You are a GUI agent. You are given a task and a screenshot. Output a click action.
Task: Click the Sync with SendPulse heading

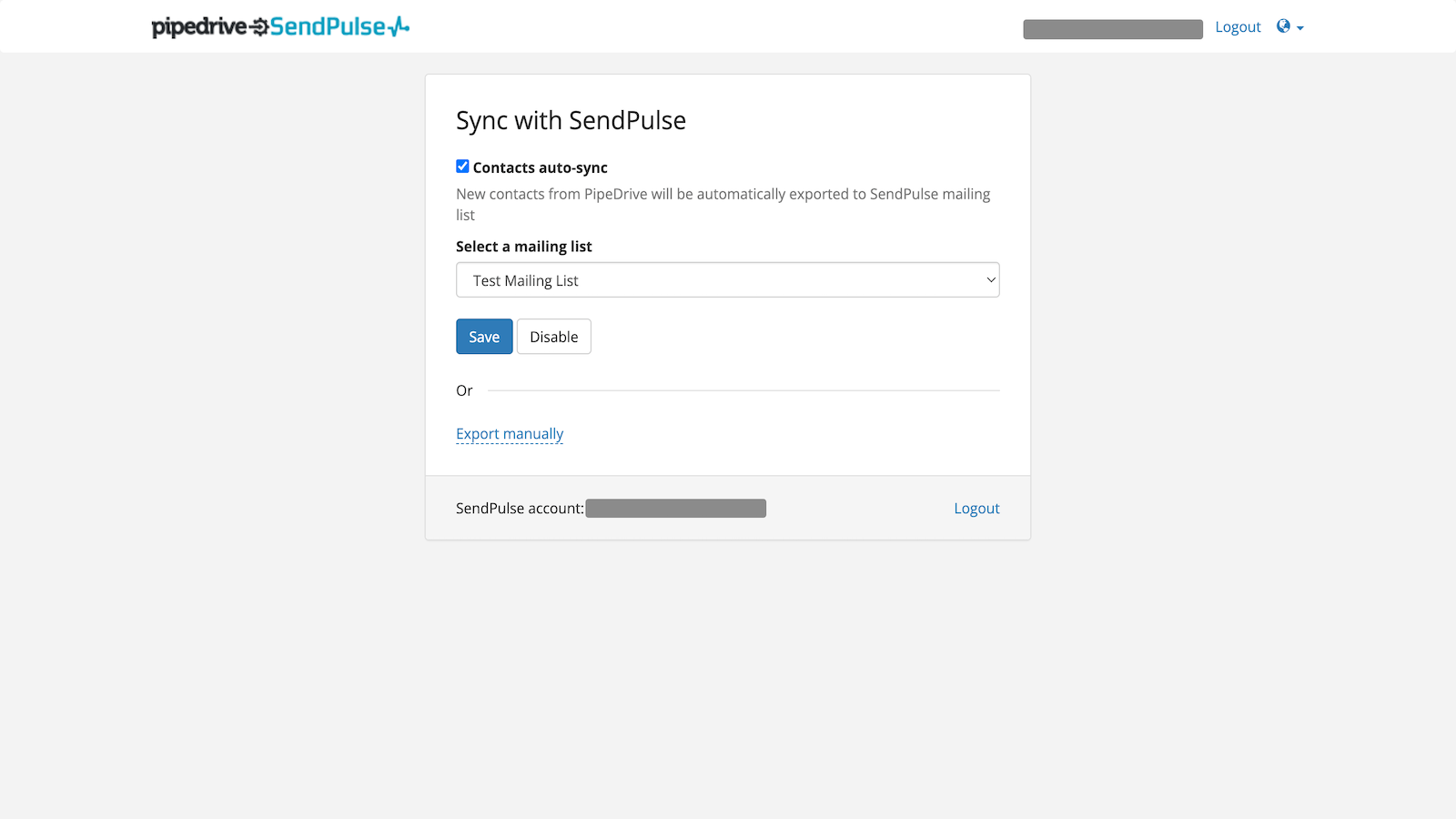571,121
